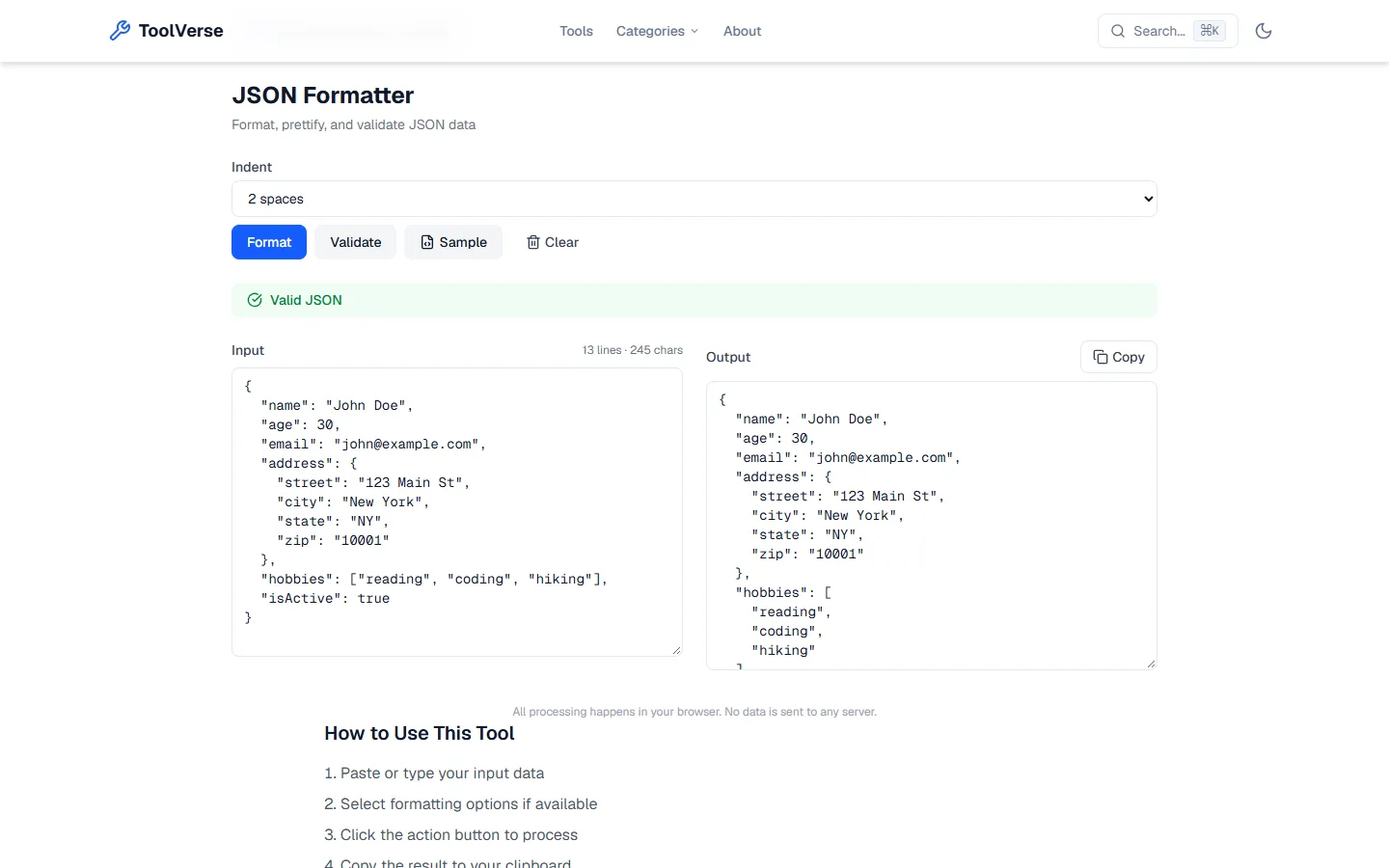Image resolution: width=1389 pixels, height=868 pixels.
Task: Clear the input with the Clear button
Action: [x=553, y=242]
